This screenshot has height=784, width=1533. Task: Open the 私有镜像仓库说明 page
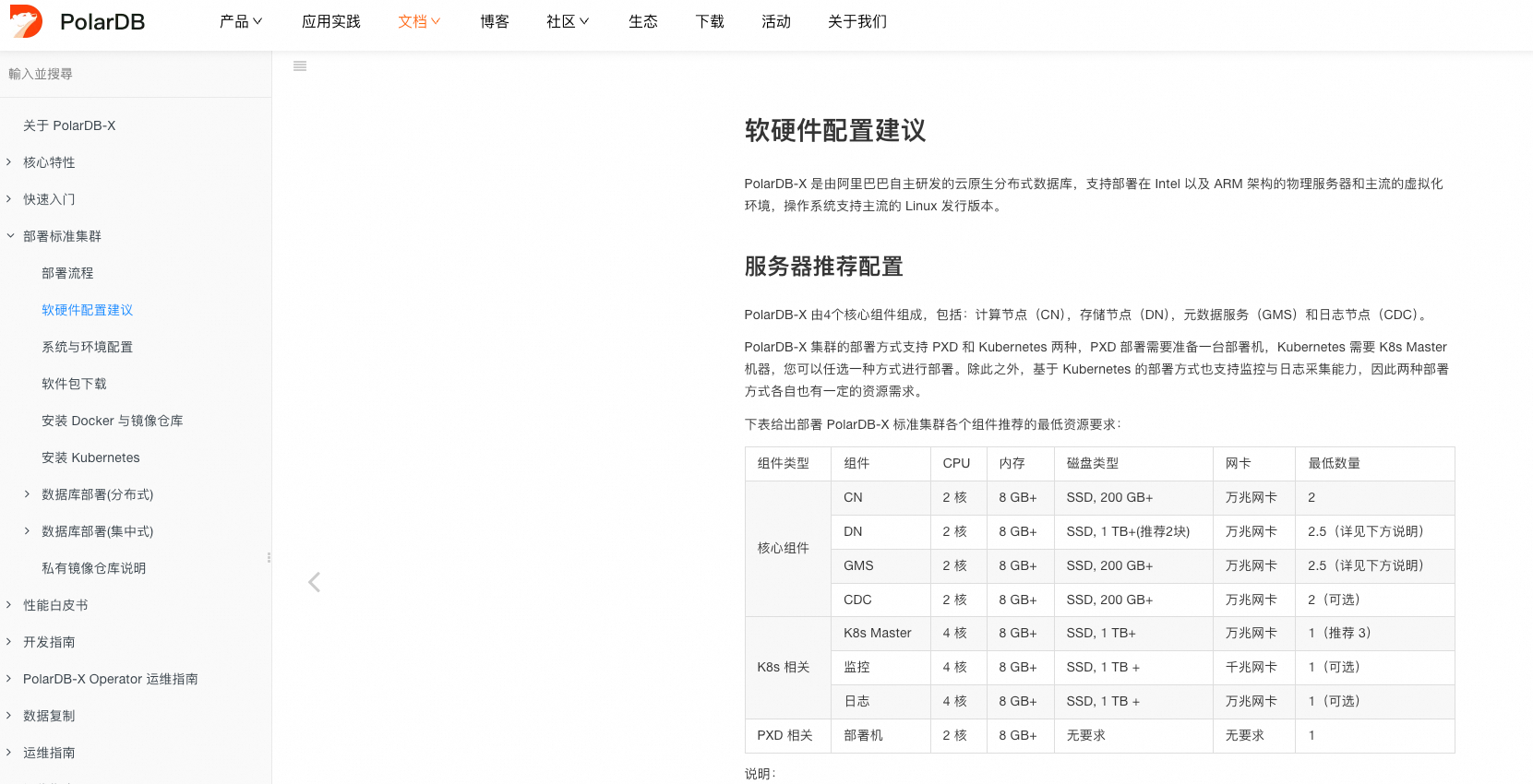pyautogui.click(x=93, y=568)
